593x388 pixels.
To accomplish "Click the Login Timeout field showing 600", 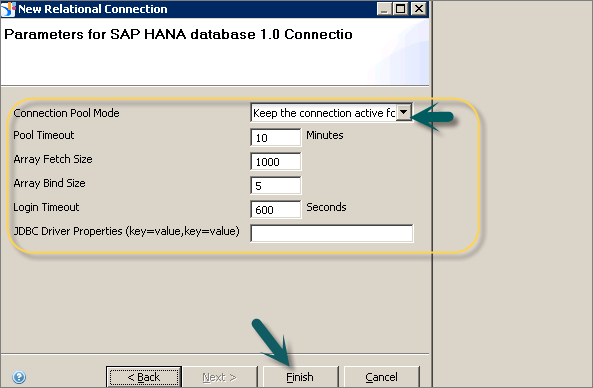I will pos(276,210).
